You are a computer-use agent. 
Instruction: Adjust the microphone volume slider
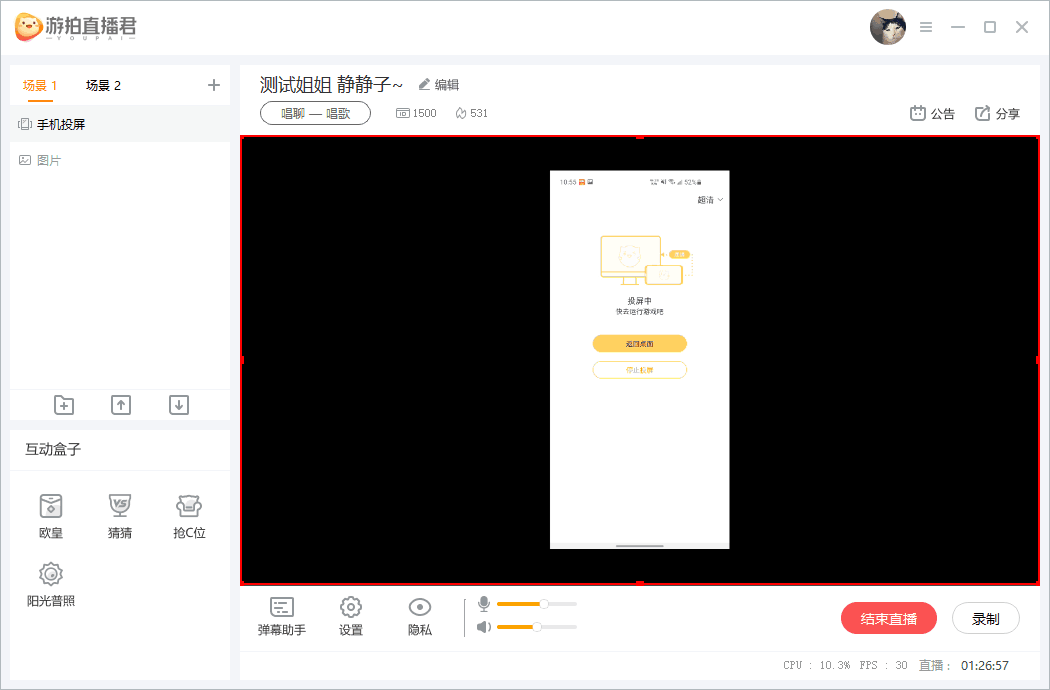(536, 604)
